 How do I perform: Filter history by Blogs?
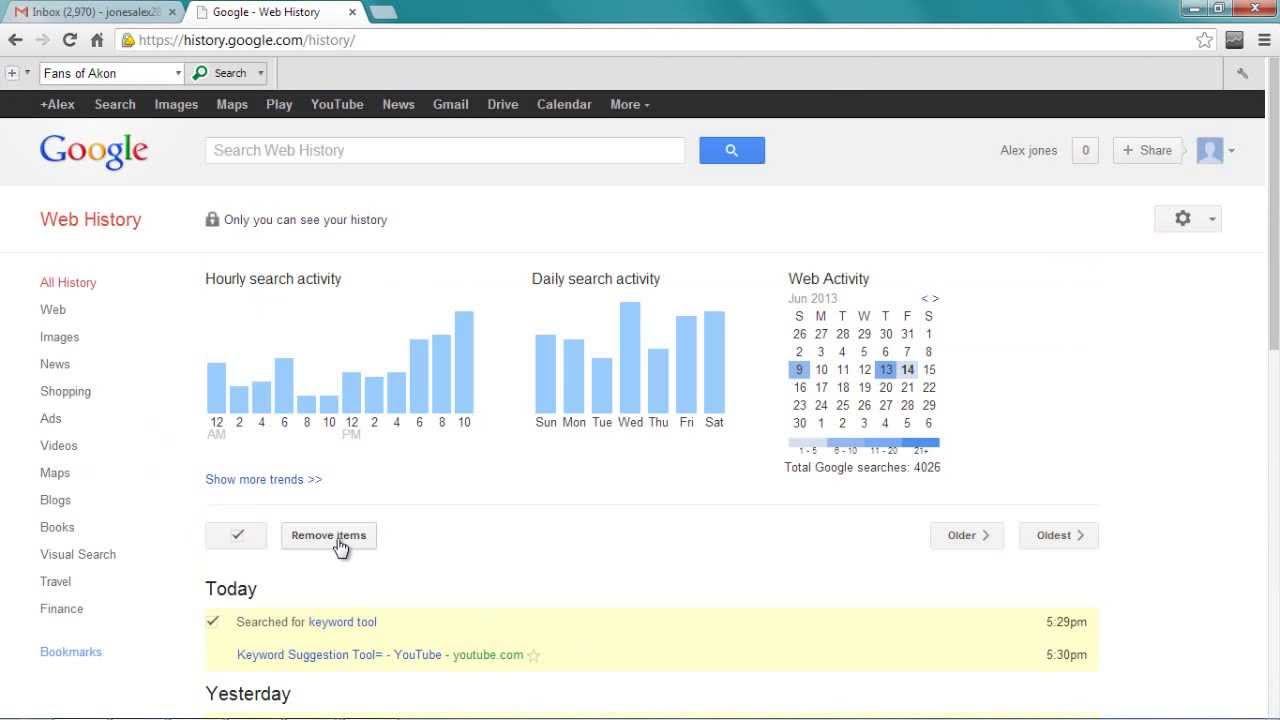[x=55, y=500]
